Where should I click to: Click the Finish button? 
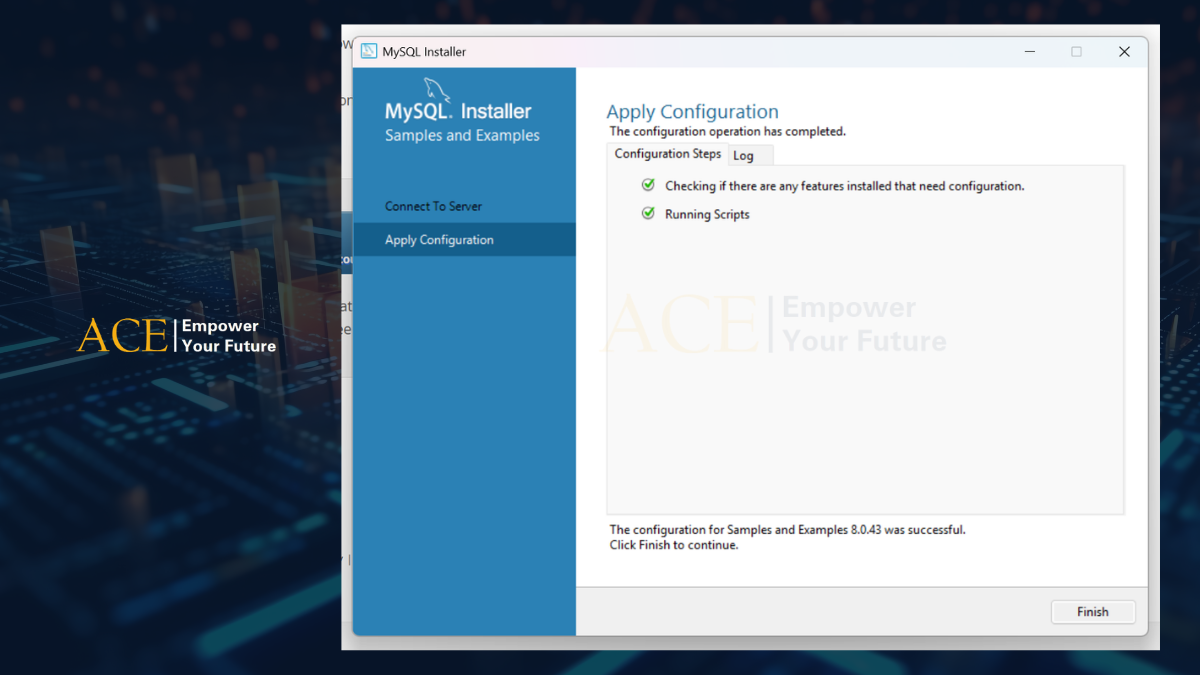click(x=1092, y=611)
